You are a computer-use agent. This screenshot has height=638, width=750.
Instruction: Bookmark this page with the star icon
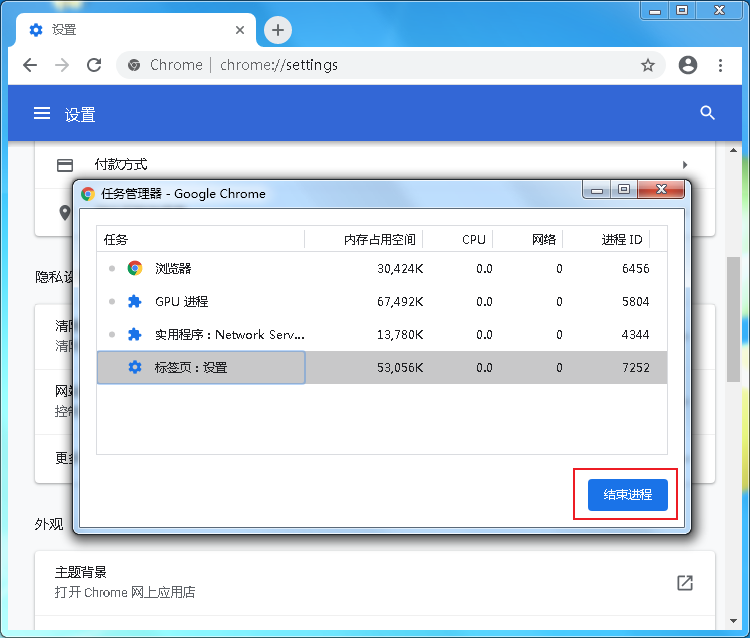point(648,65)
